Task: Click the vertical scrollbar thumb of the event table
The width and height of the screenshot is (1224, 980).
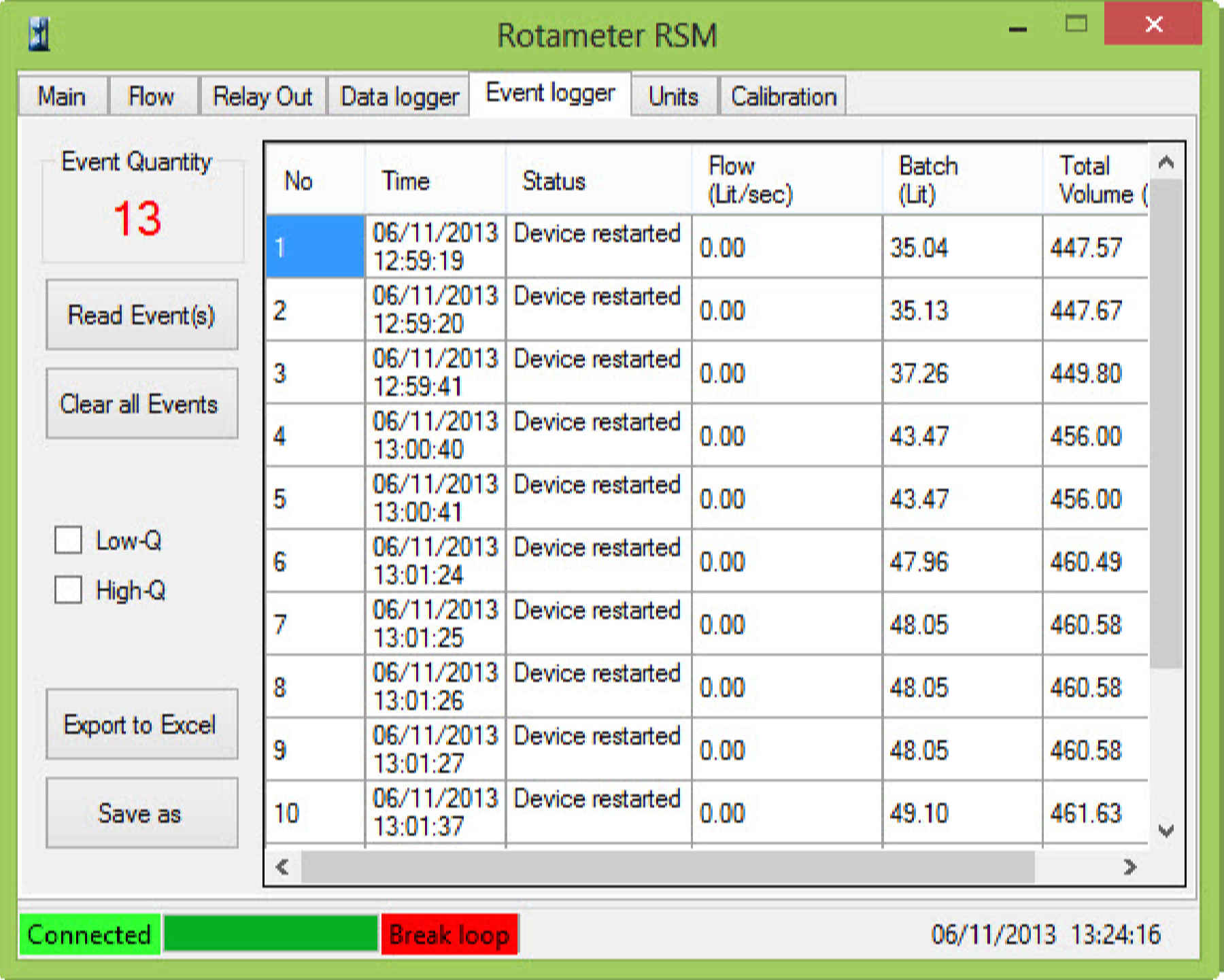Action: (1166, 422)
